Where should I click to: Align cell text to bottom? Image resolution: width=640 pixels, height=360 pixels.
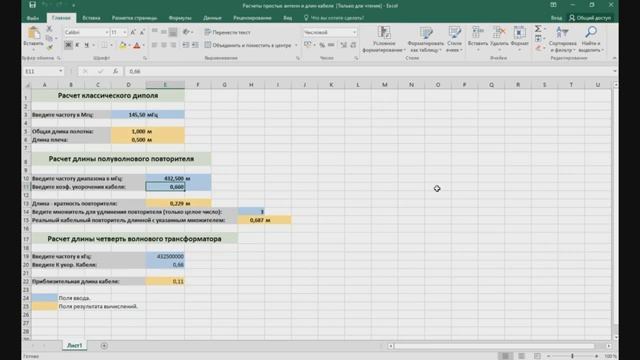(x=173, y=32)
